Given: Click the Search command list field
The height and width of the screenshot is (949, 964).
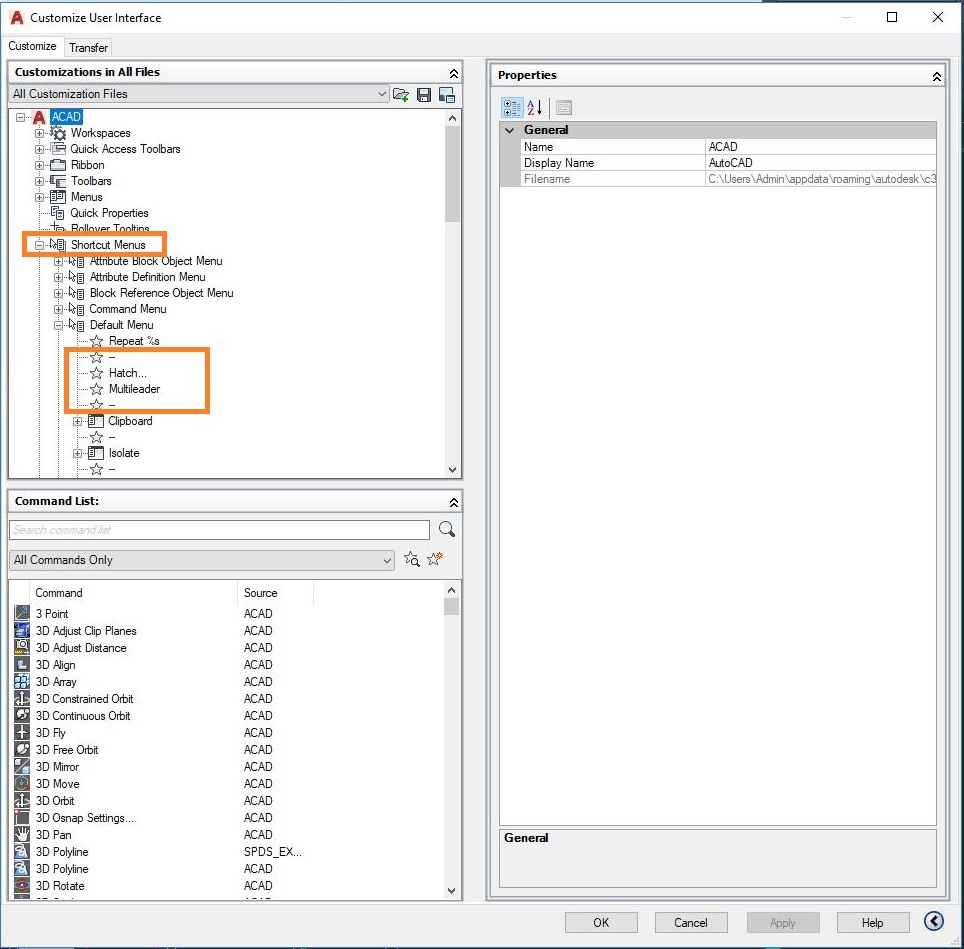Looking at the screenshot, I should pos(219,529).
